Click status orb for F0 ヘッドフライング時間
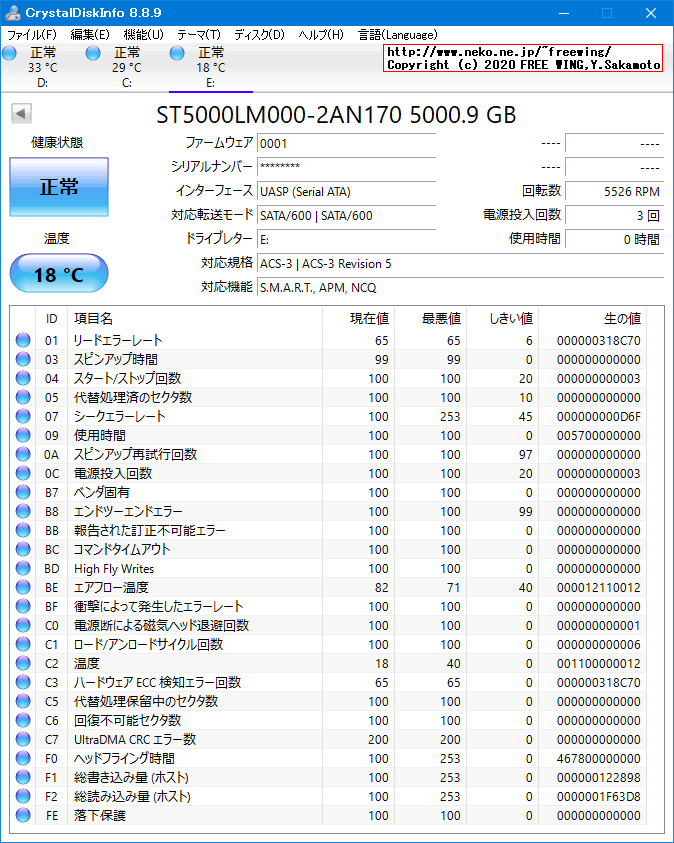 (23, 758)
